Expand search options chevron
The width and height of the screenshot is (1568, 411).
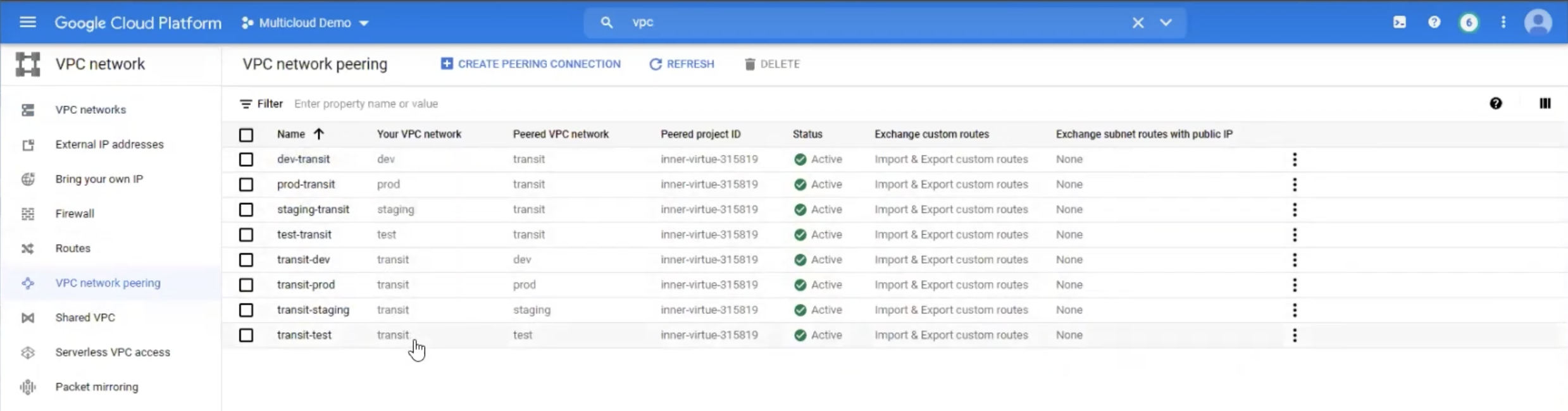(1166, 23)
